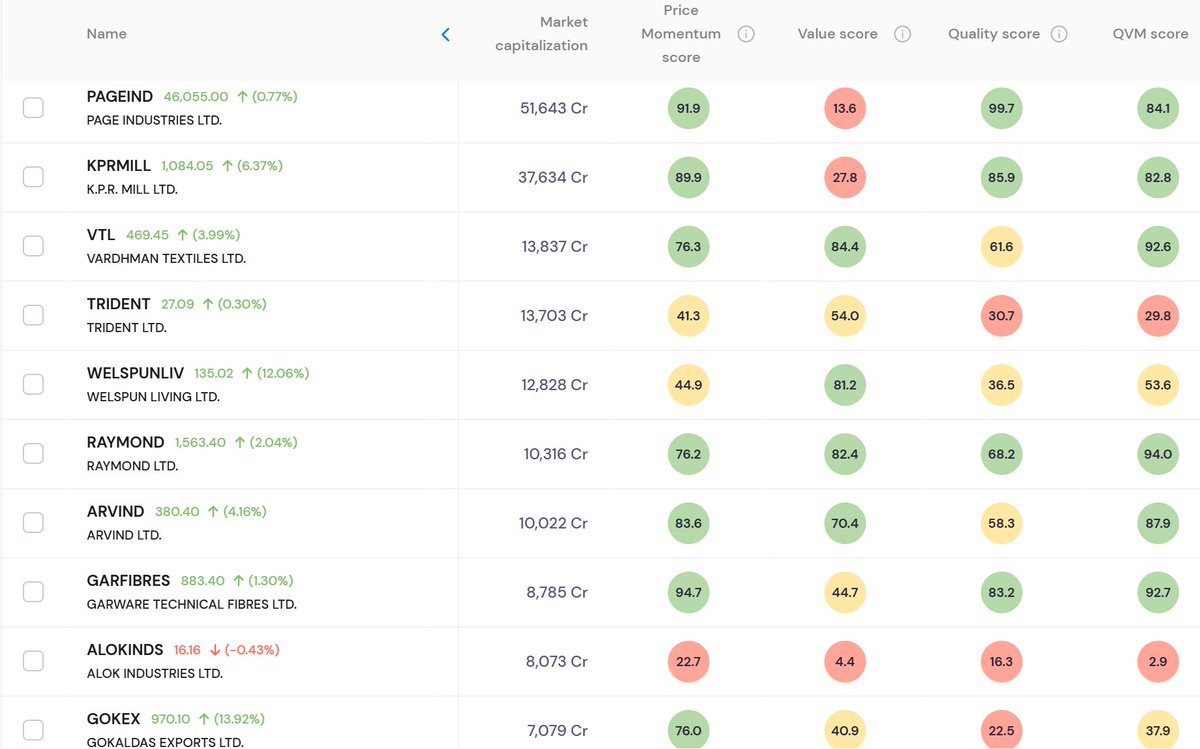Check the GOKEX row checkbox
Image resolution: width=1200 pixels, height=749 pixels.
tap(33, 729)
